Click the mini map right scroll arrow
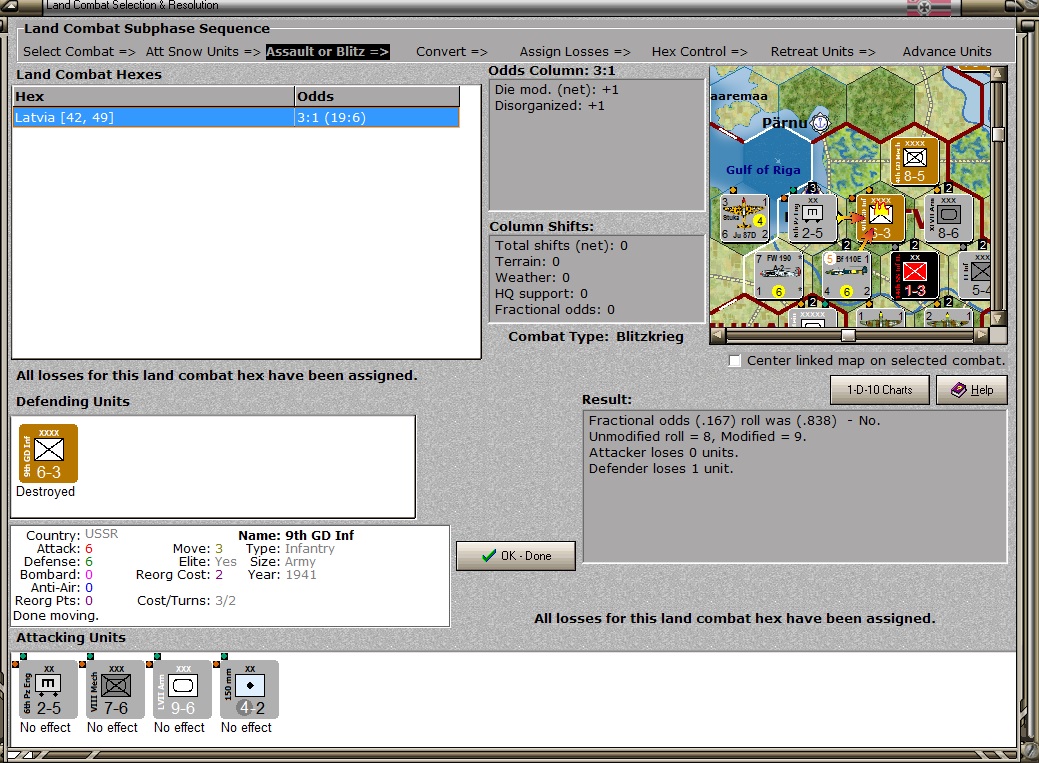This screenshot has width=1039, height=763. [x=981, y=335]
